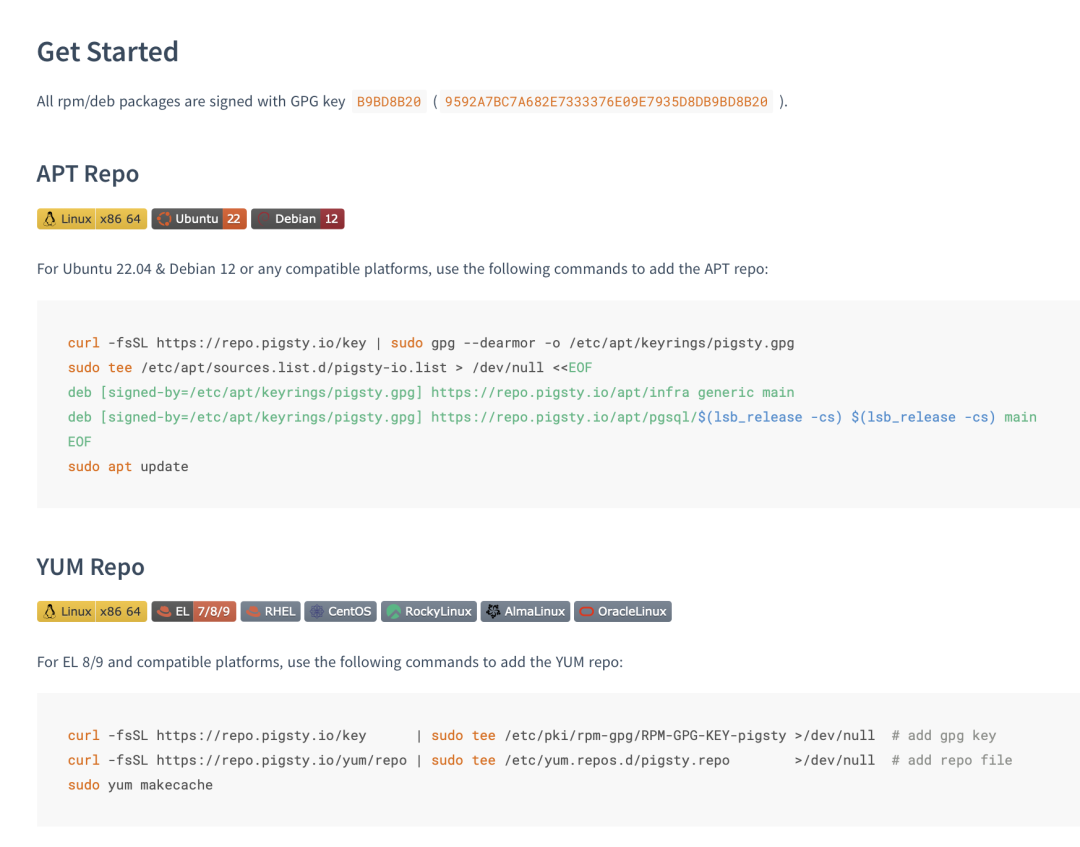Click the 'sudo yum makecache' command line

tap(140, 785)
